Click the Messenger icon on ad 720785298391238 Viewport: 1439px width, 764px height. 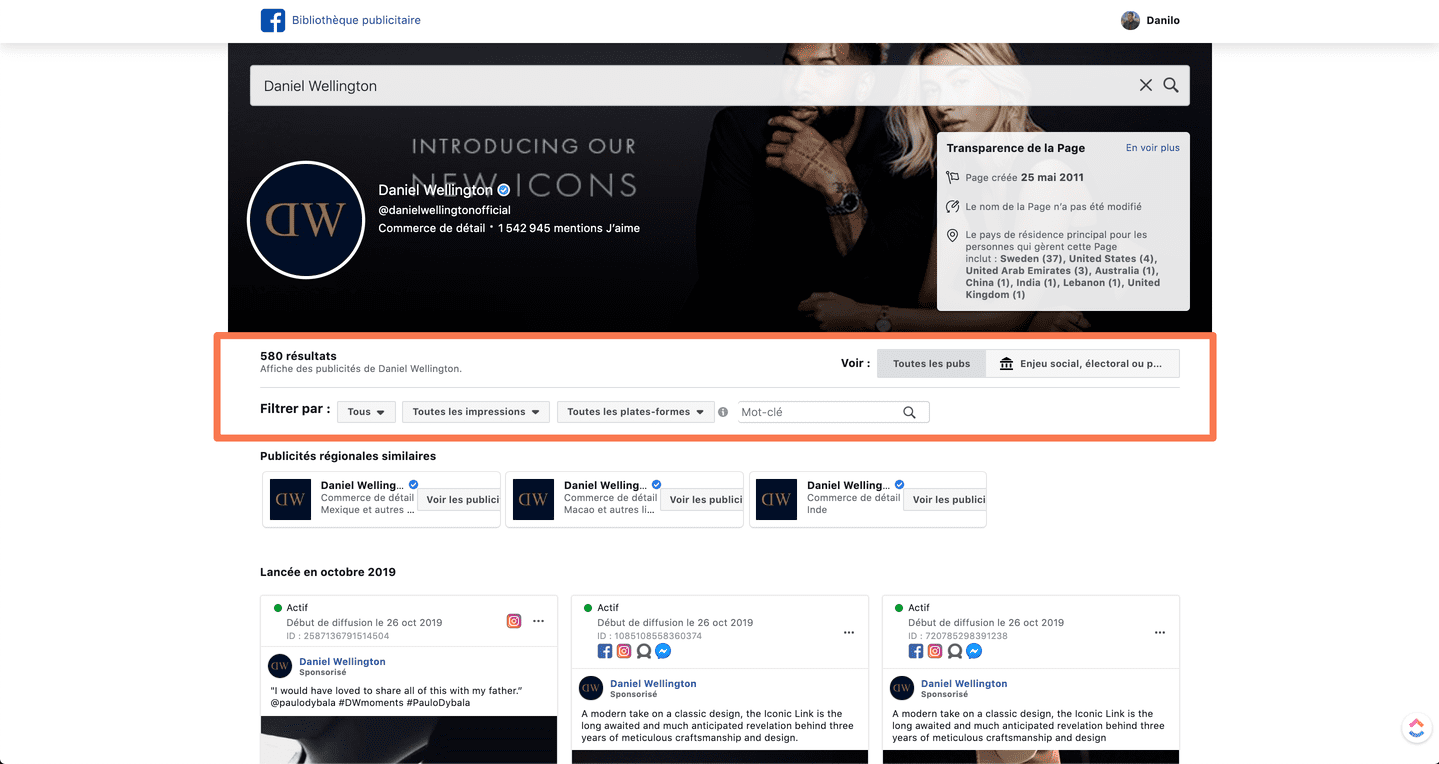point(974,651)
